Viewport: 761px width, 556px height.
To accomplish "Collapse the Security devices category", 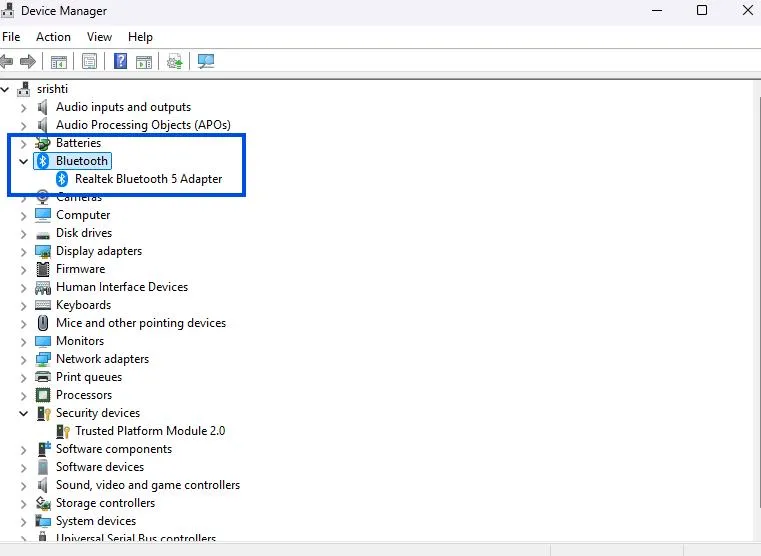I will [x=24, y=413].
